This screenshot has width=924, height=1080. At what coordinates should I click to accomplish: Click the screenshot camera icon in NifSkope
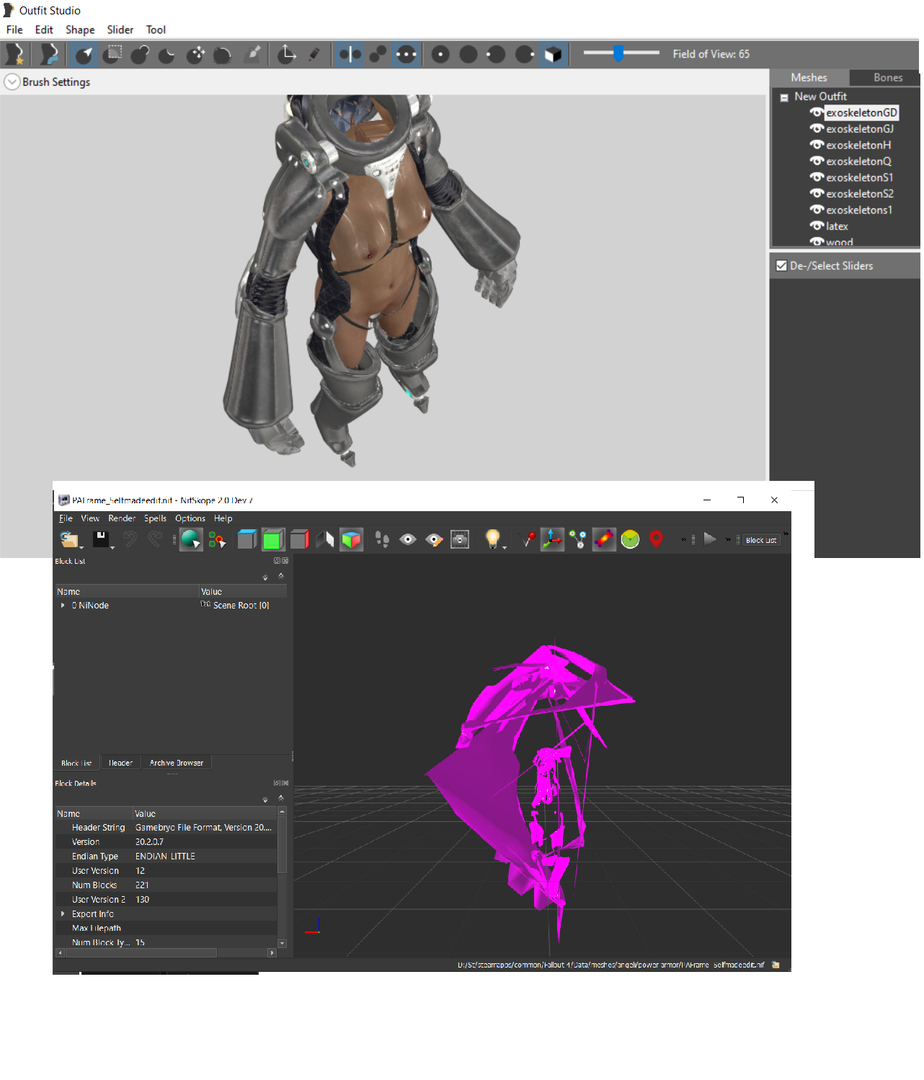[x=460, y=539]
